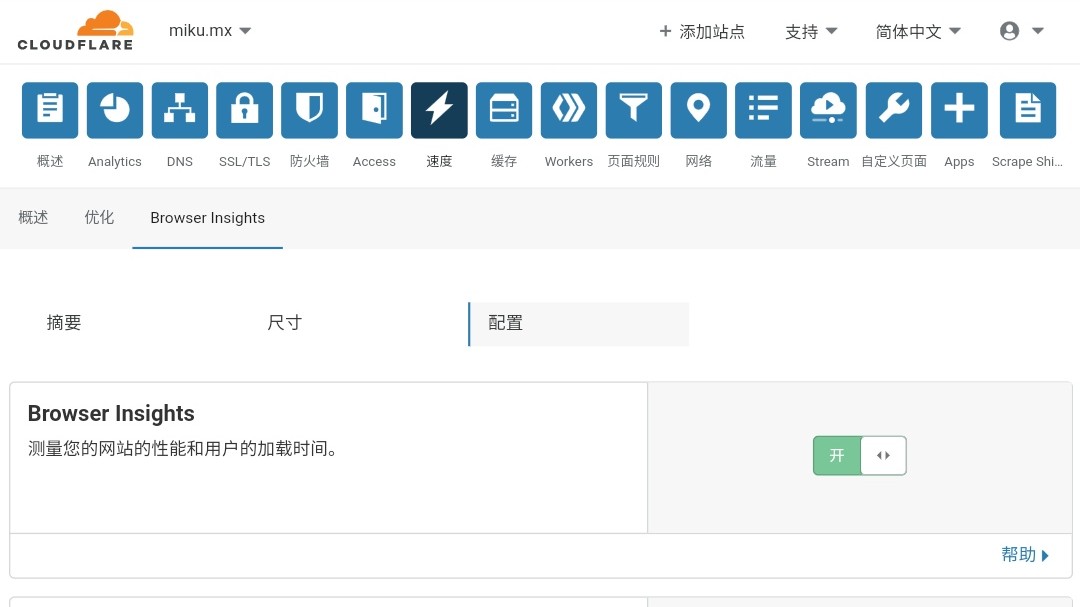
Task: Click 添加站点 add site button
Action: (702, 32)
